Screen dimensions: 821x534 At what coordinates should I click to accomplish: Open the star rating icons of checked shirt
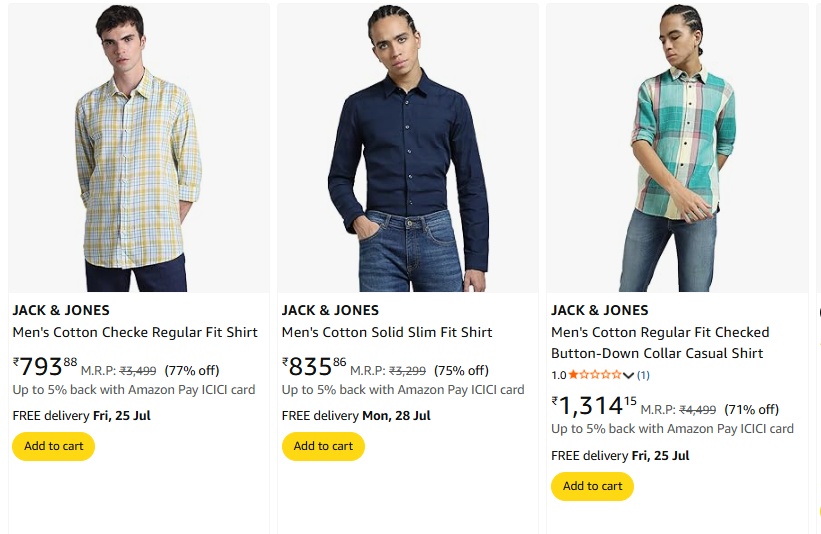tap(595, 375)
